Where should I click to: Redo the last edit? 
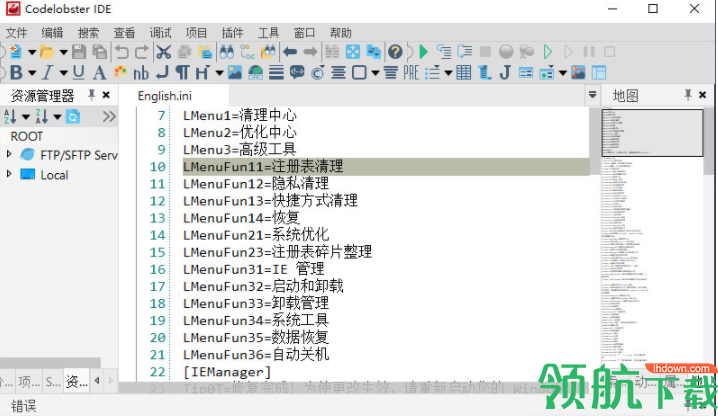pyautogui.click(x=142, y=52)
